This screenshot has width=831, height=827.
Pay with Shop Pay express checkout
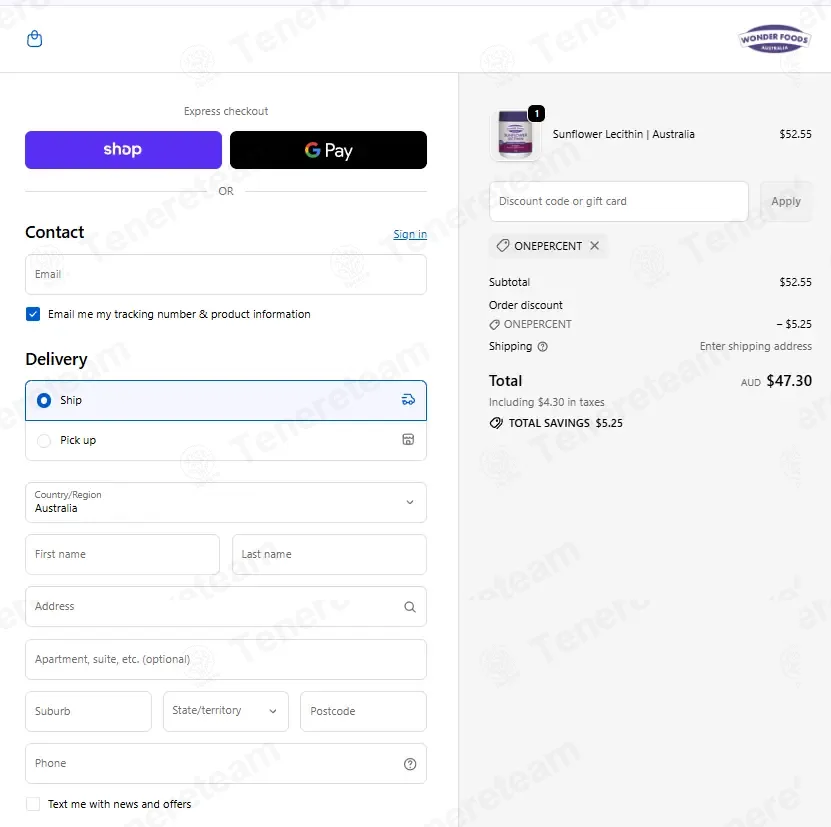(x=123, y=150)
